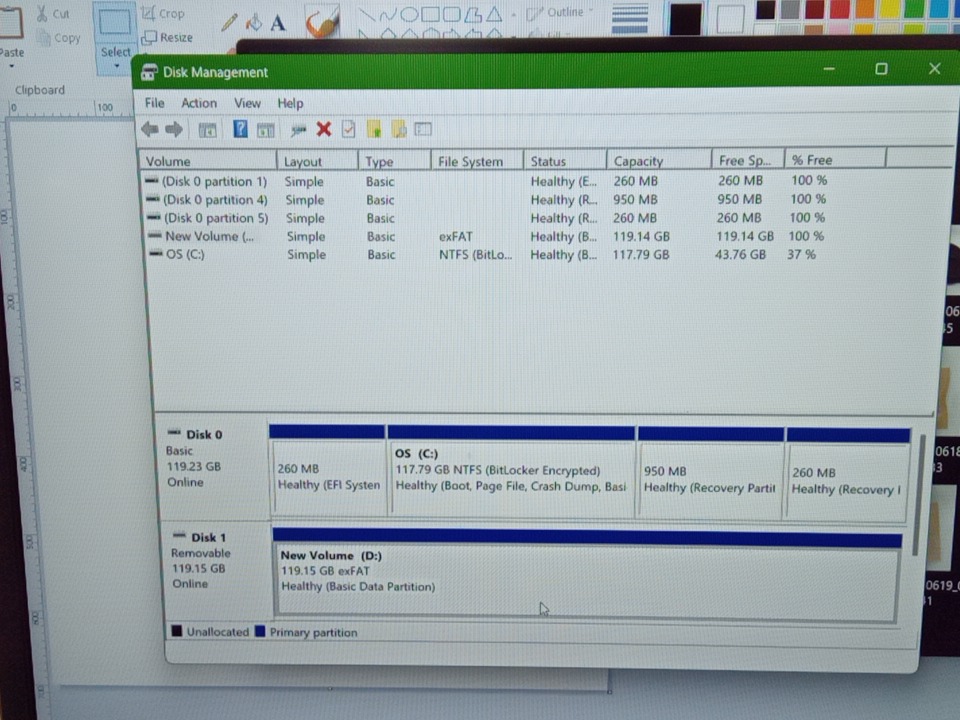Viewport: 960px width, 720px height.
Task: Select the New Volume (D:) exFAT partition block
Action: [x=587, y=576]
